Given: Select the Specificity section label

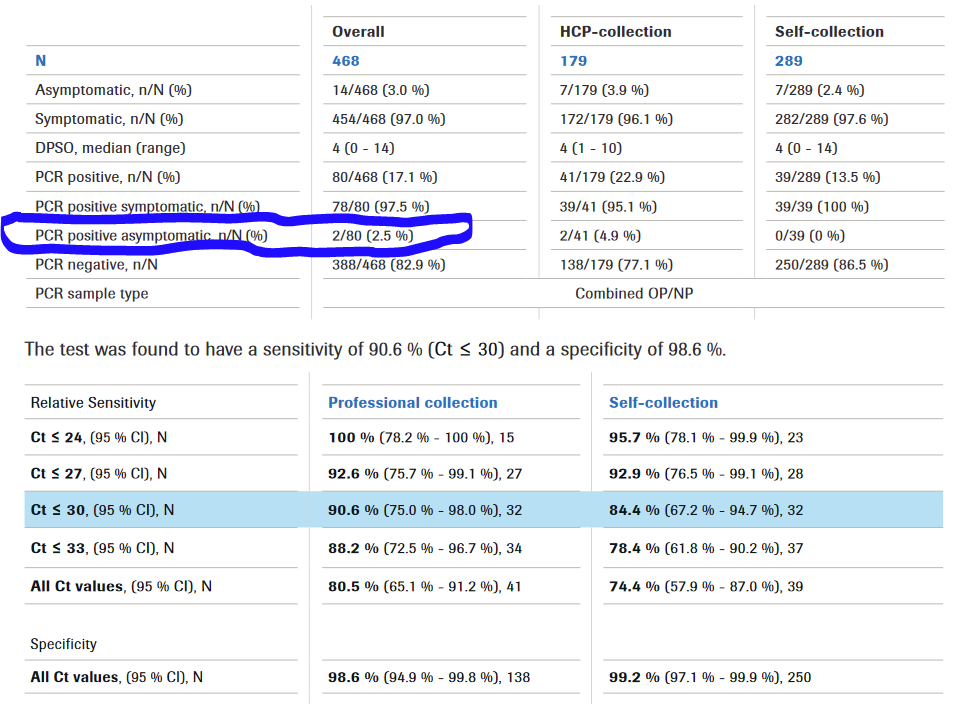Looking at the screenshot, I should (63, 645).
